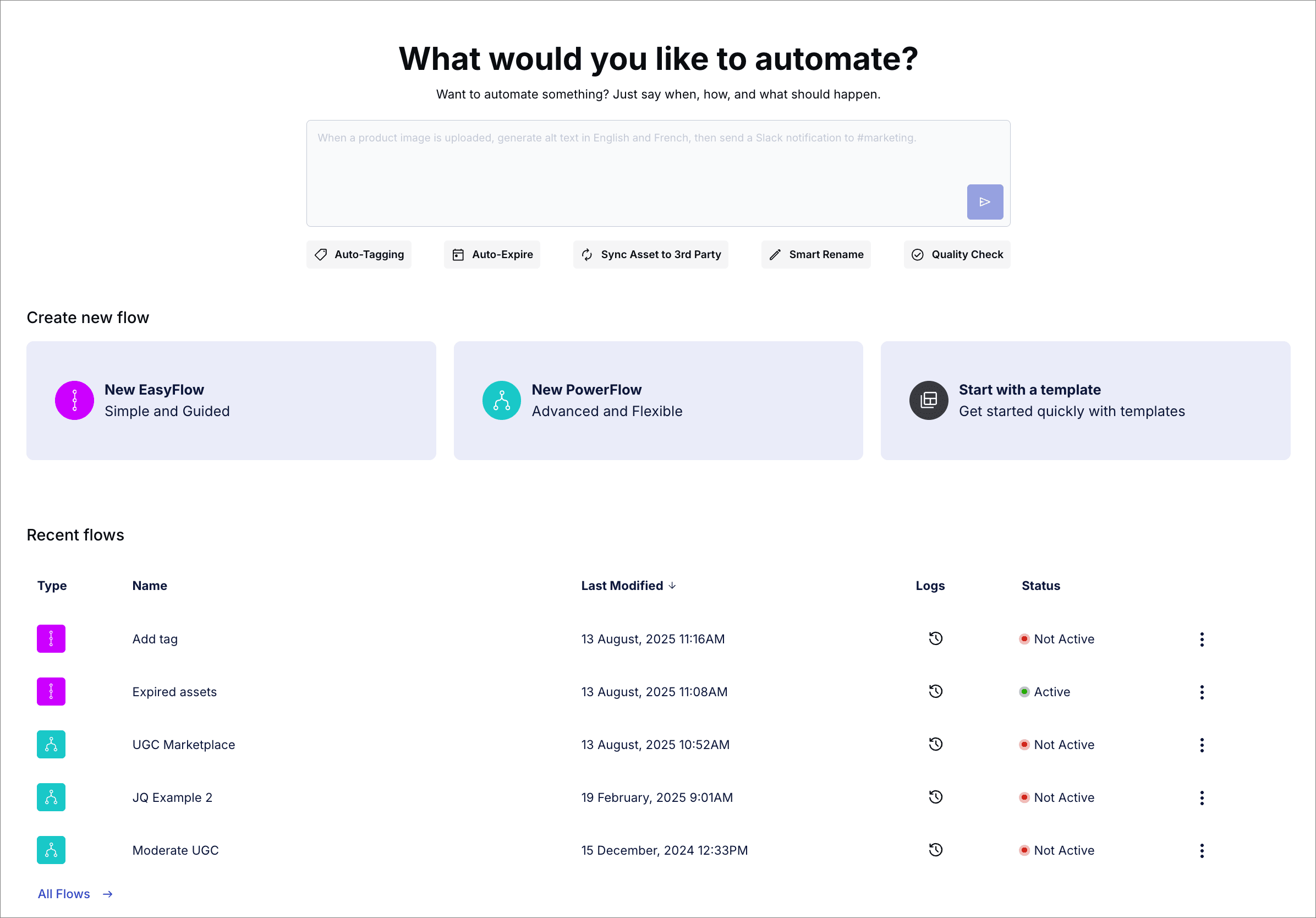
Task: Open three-dot menu for Add tag
Action: coord(1202,640)
